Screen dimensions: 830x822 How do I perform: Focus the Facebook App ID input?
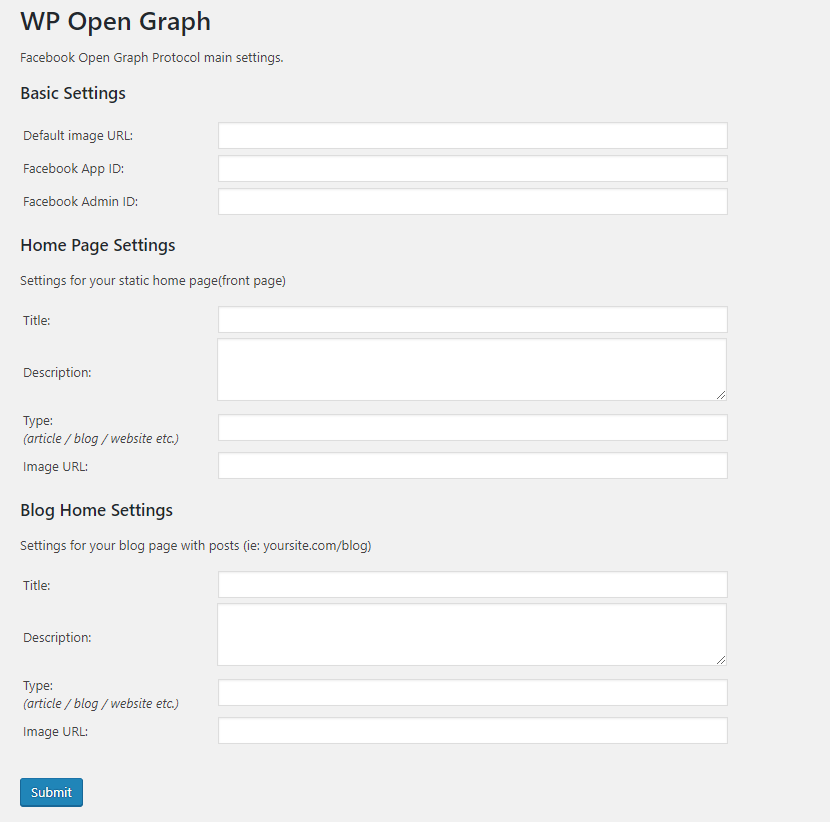pyautogui.click(x=473, y=168)
